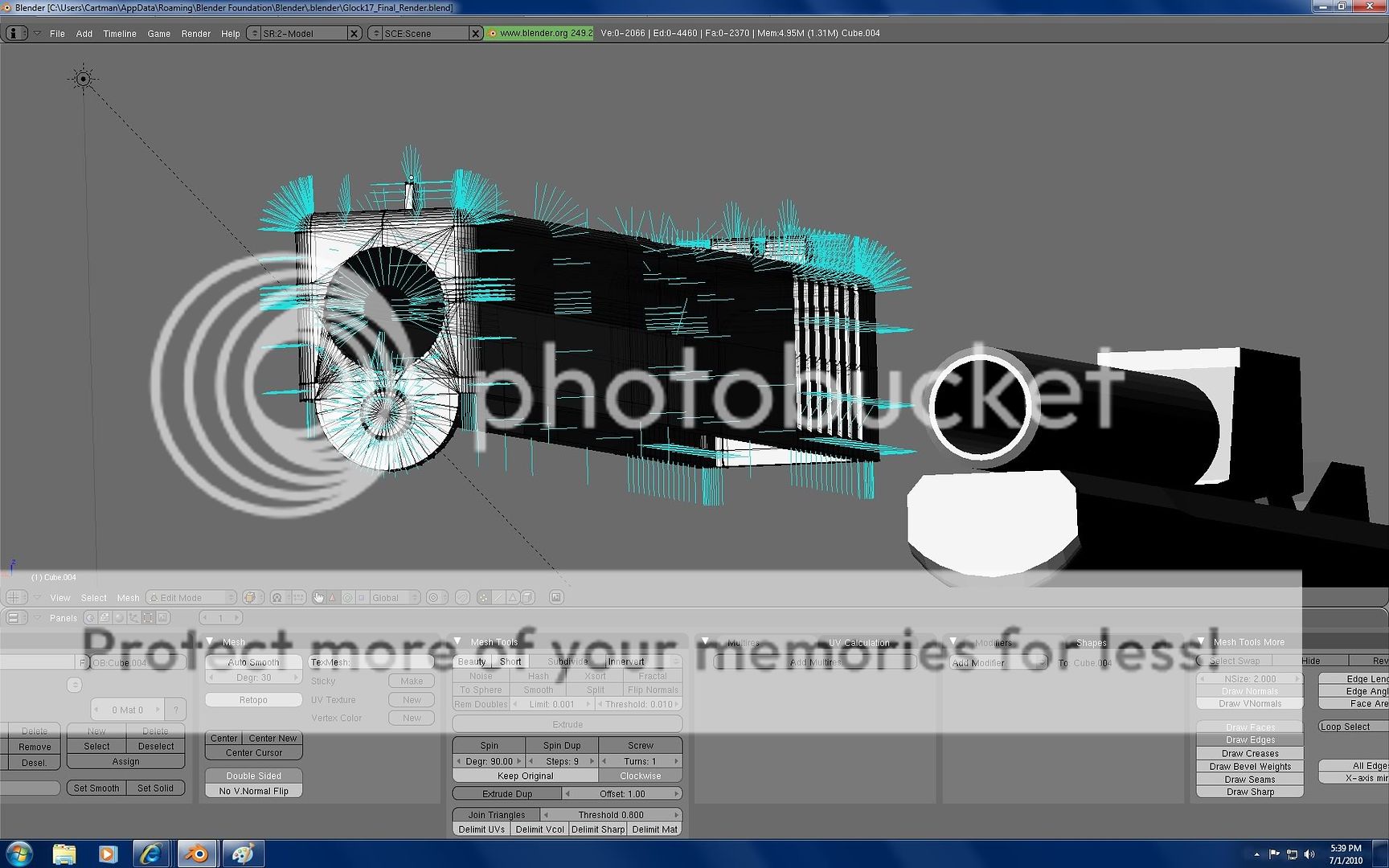This screenshot has height=868, width=1389.
Task: Click the render this window icon
Action: tap(556, 597)
